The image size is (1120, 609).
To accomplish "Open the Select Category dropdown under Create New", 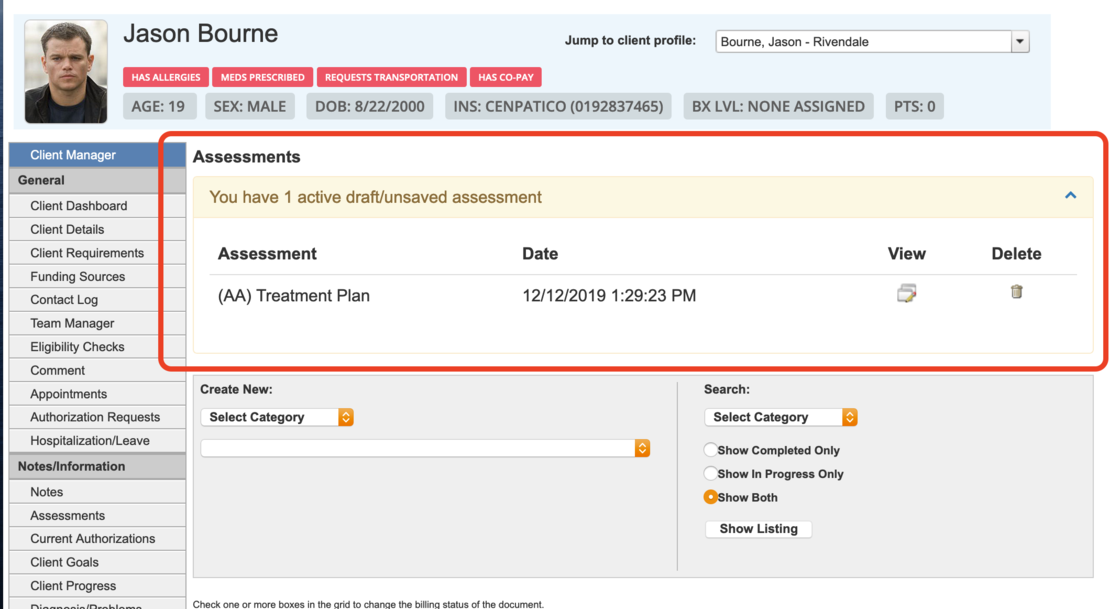I will point(270,417).
